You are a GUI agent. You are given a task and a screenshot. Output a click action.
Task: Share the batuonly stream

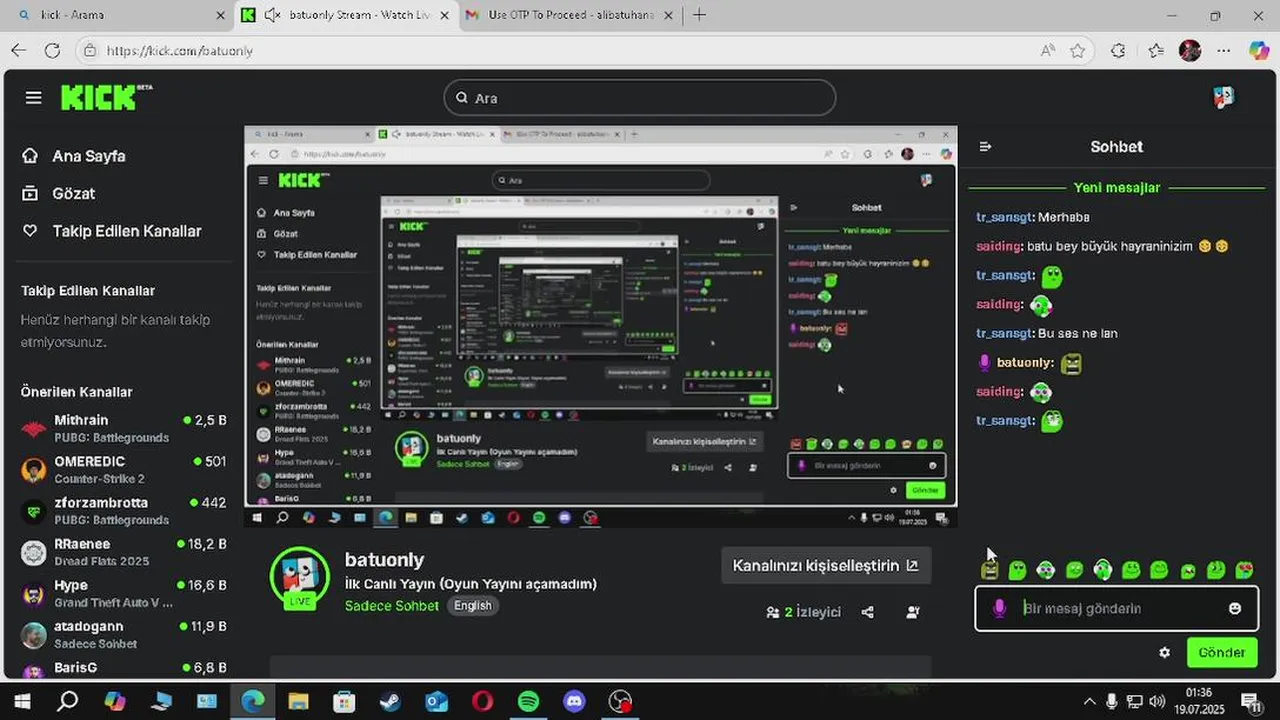point(867,612)
